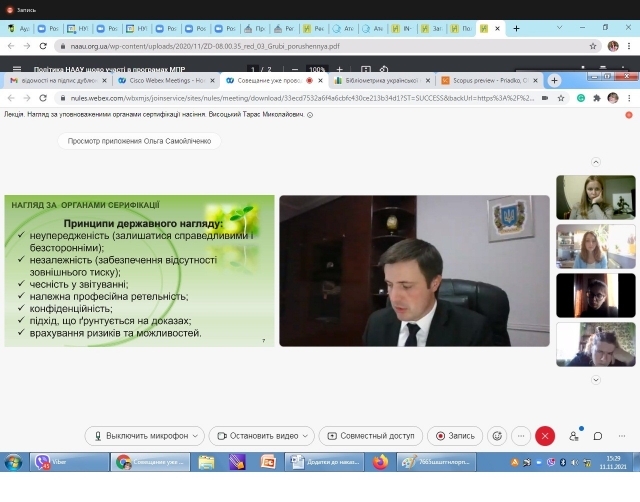Screen dimensions: 640x502
Task: Click the red leave meeting button
Action: click(x=545, y=436)
